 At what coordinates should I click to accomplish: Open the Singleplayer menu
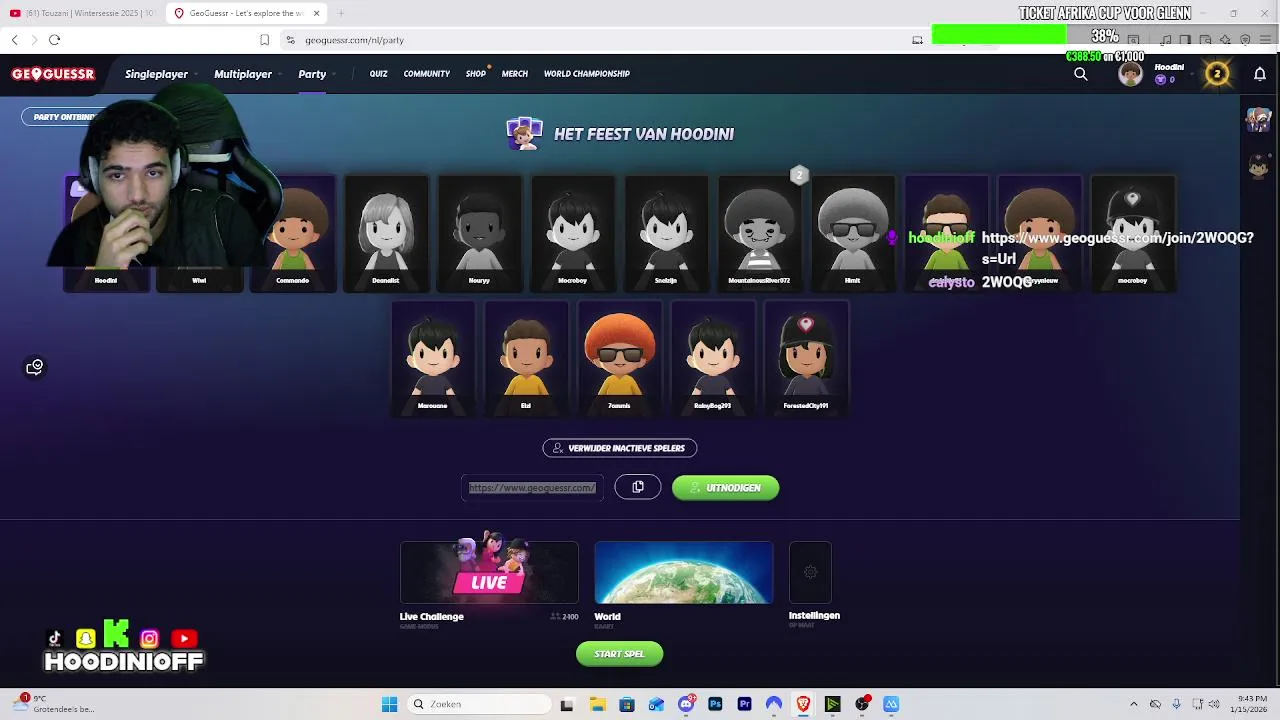tap(156, 74)
